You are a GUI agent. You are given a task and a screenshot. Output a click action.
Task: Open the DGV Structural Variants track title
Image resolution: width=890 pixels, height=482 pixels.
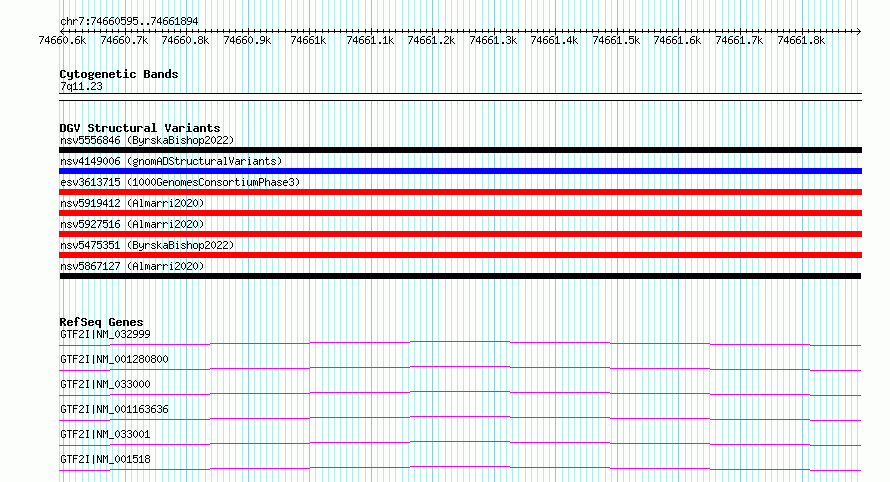[140, 128]
